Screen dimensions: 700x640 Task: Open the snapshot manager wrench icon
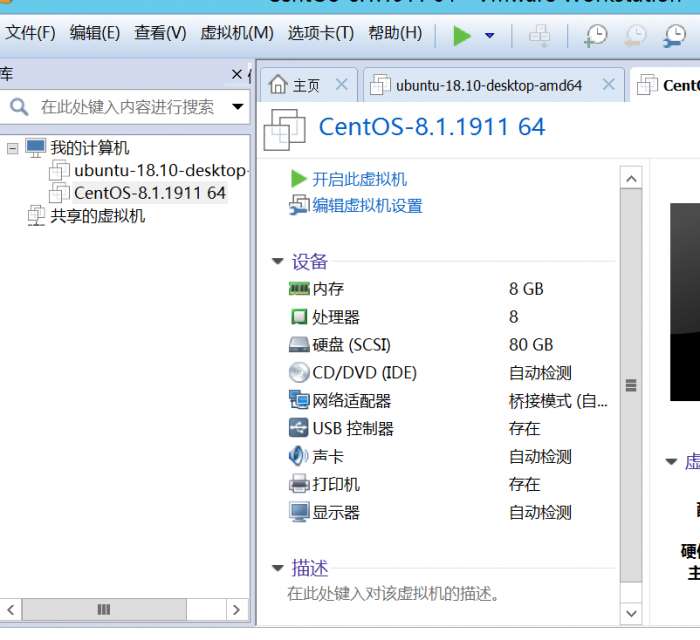(674, 35)
